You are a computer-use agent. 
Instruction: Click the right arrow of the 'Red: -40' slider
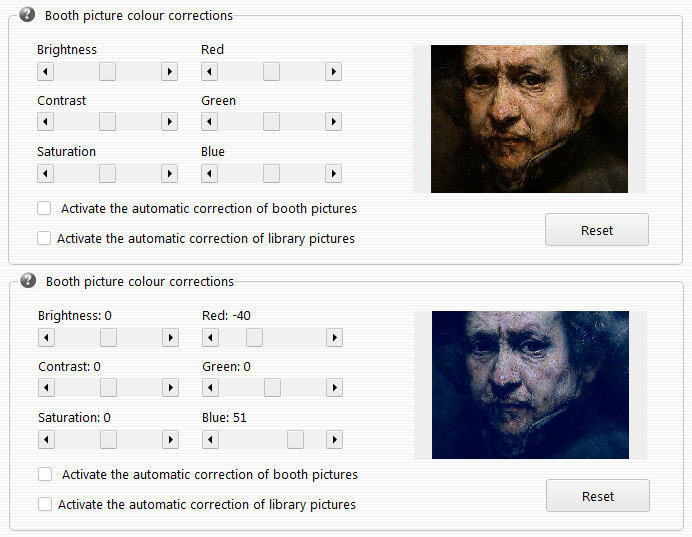(x=334, y=336)
